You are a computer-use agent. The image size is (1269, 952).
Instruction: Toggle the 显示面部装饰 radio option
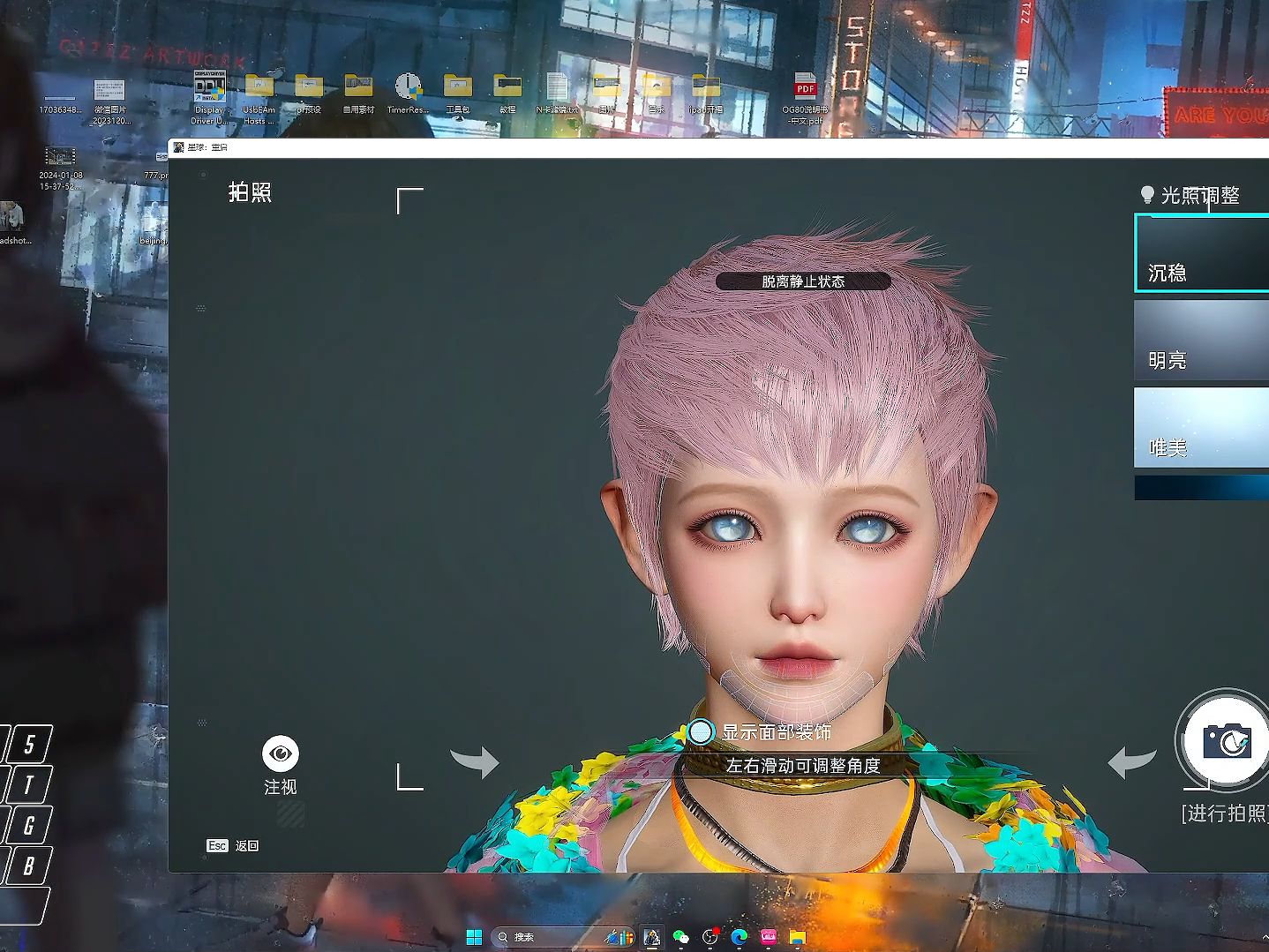click(x=701, y=731)
